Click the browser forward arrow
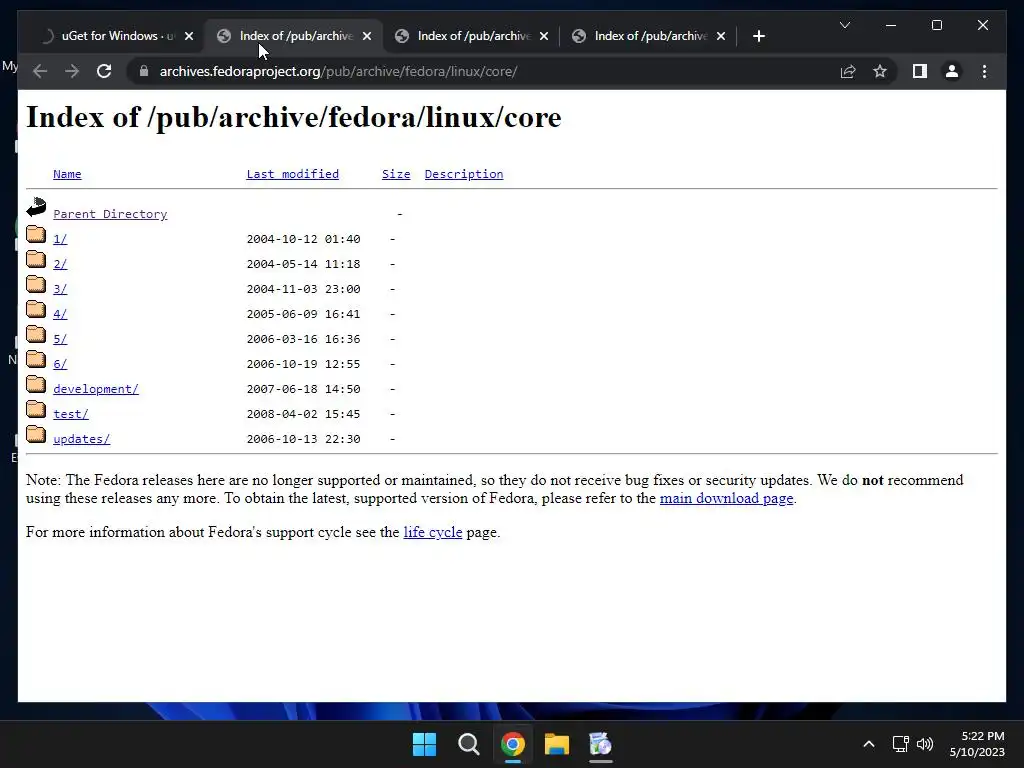1024x768 pixels. [x=72, y=71]
